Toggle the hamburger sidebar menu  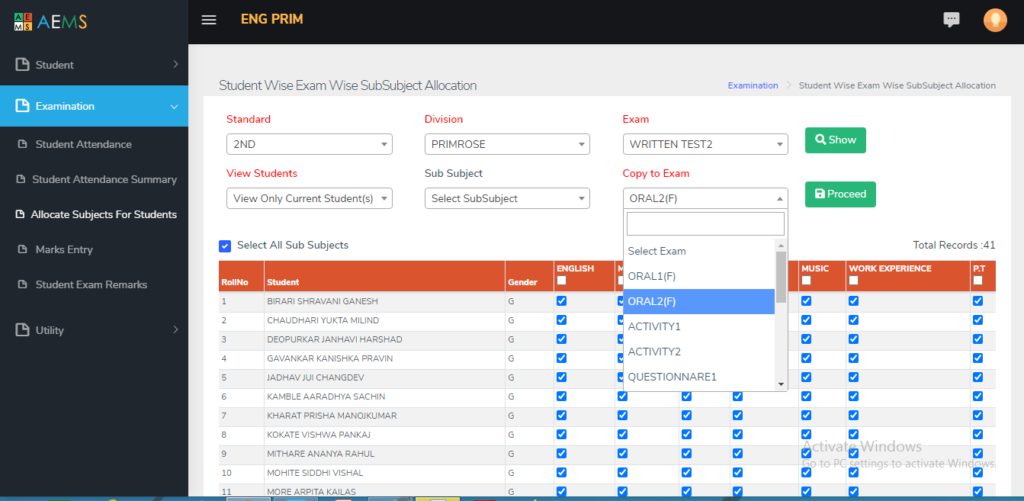[209, 20]
